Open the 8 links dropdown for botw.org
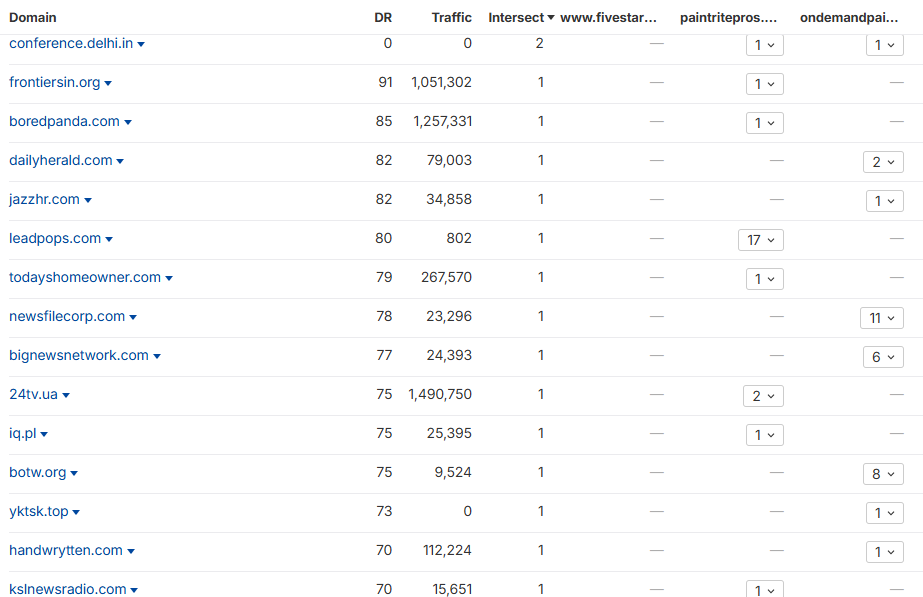This screenshot has width=923, height=597. tap(883, 473)
